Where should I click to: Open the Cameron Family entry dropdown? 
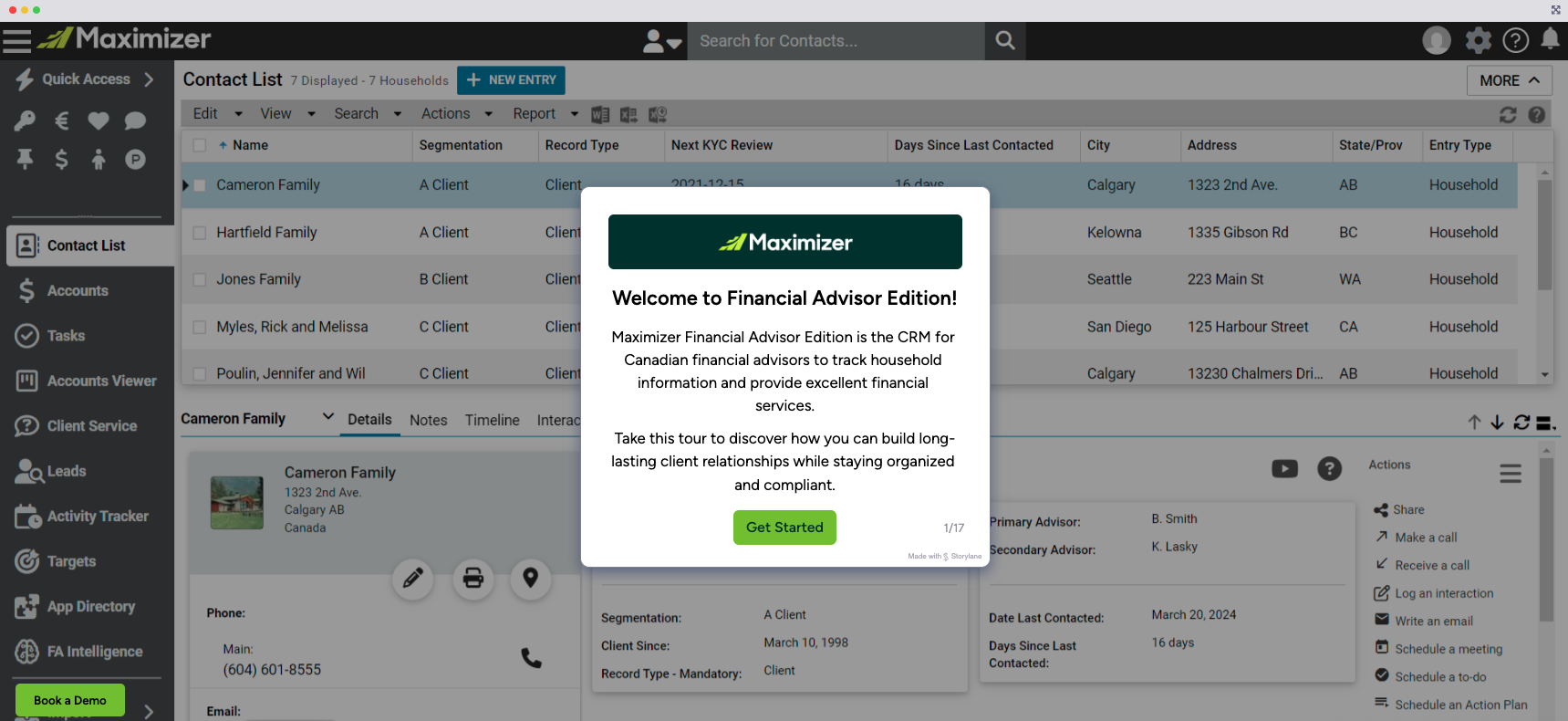pyautogui.click(x=327, y=417)
